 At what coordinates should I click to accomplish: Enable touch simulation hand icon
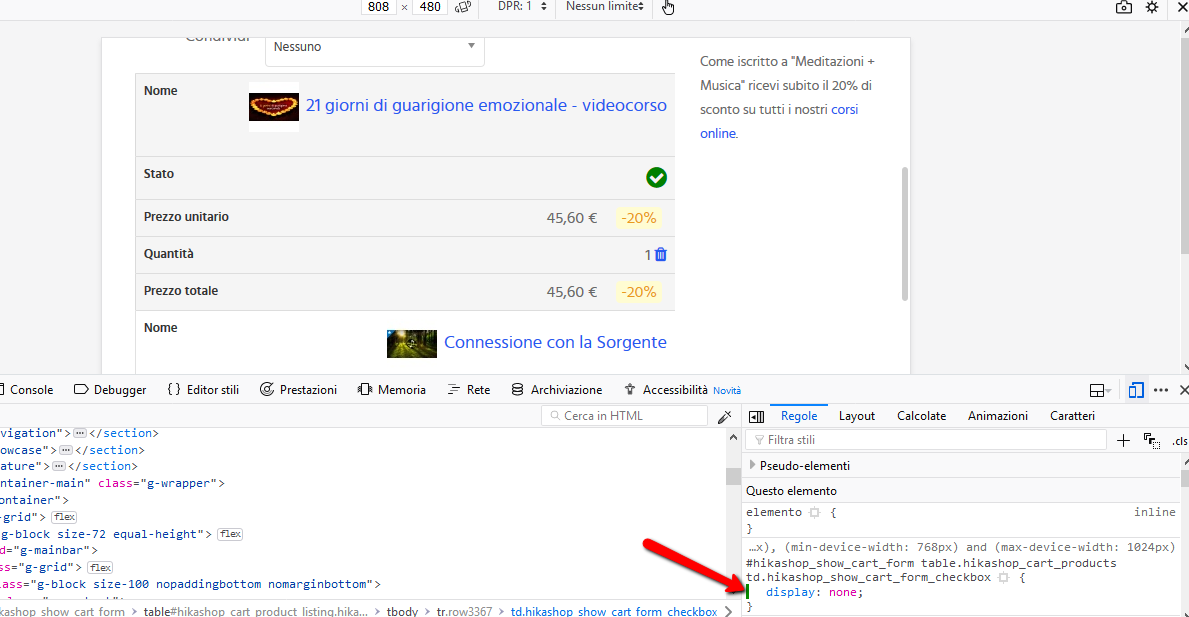668,8
